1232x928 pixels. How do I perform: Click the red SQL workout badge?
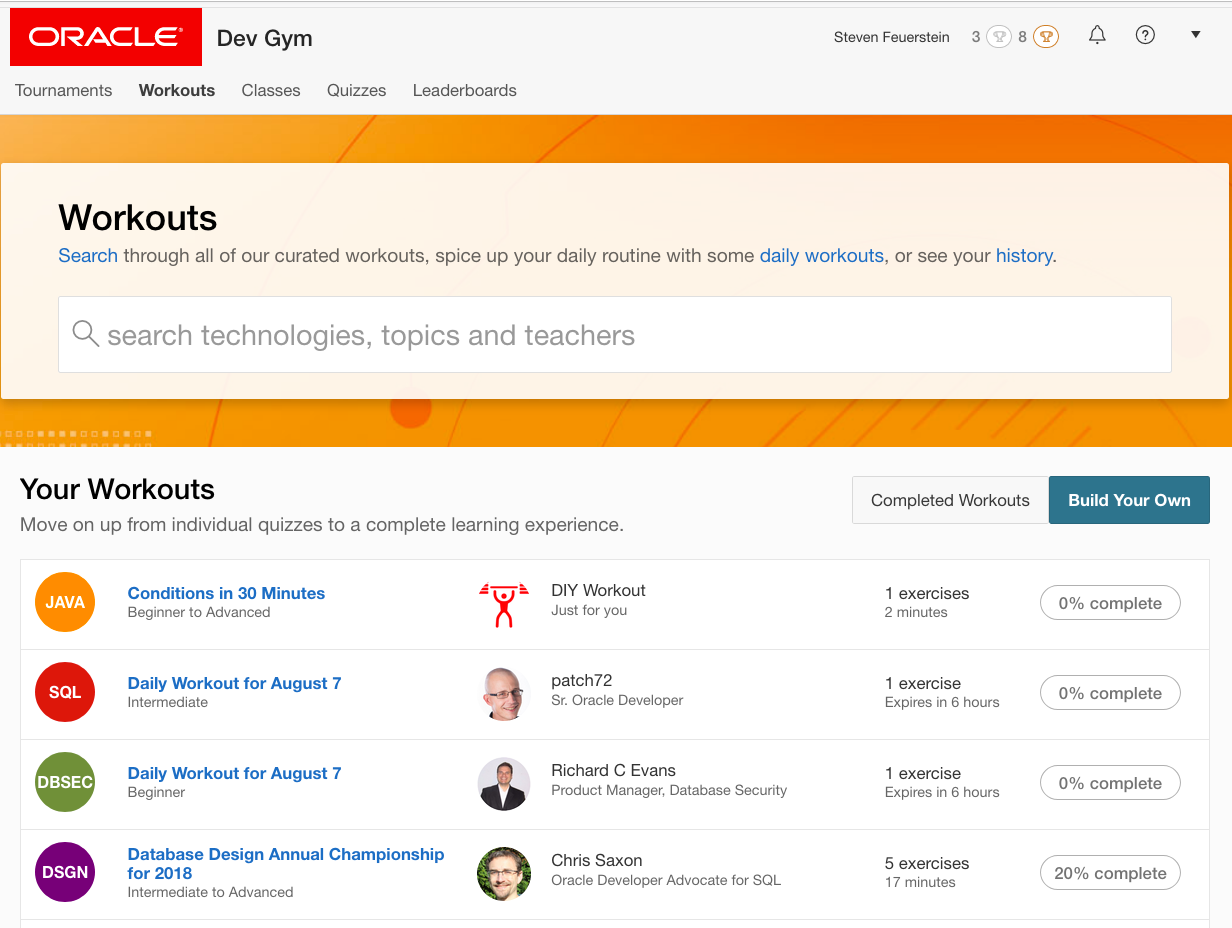tap(65, 692)
